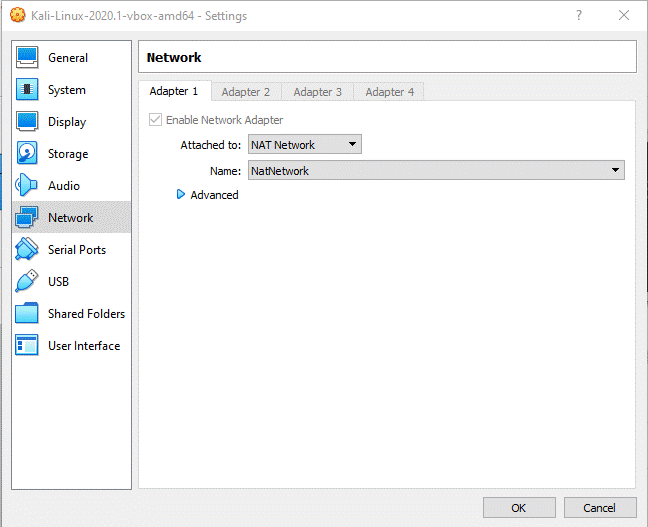Screen dimensions: 648x527
Task: Click the Shared Folders folder icon
Action: [x=28, y=314]
